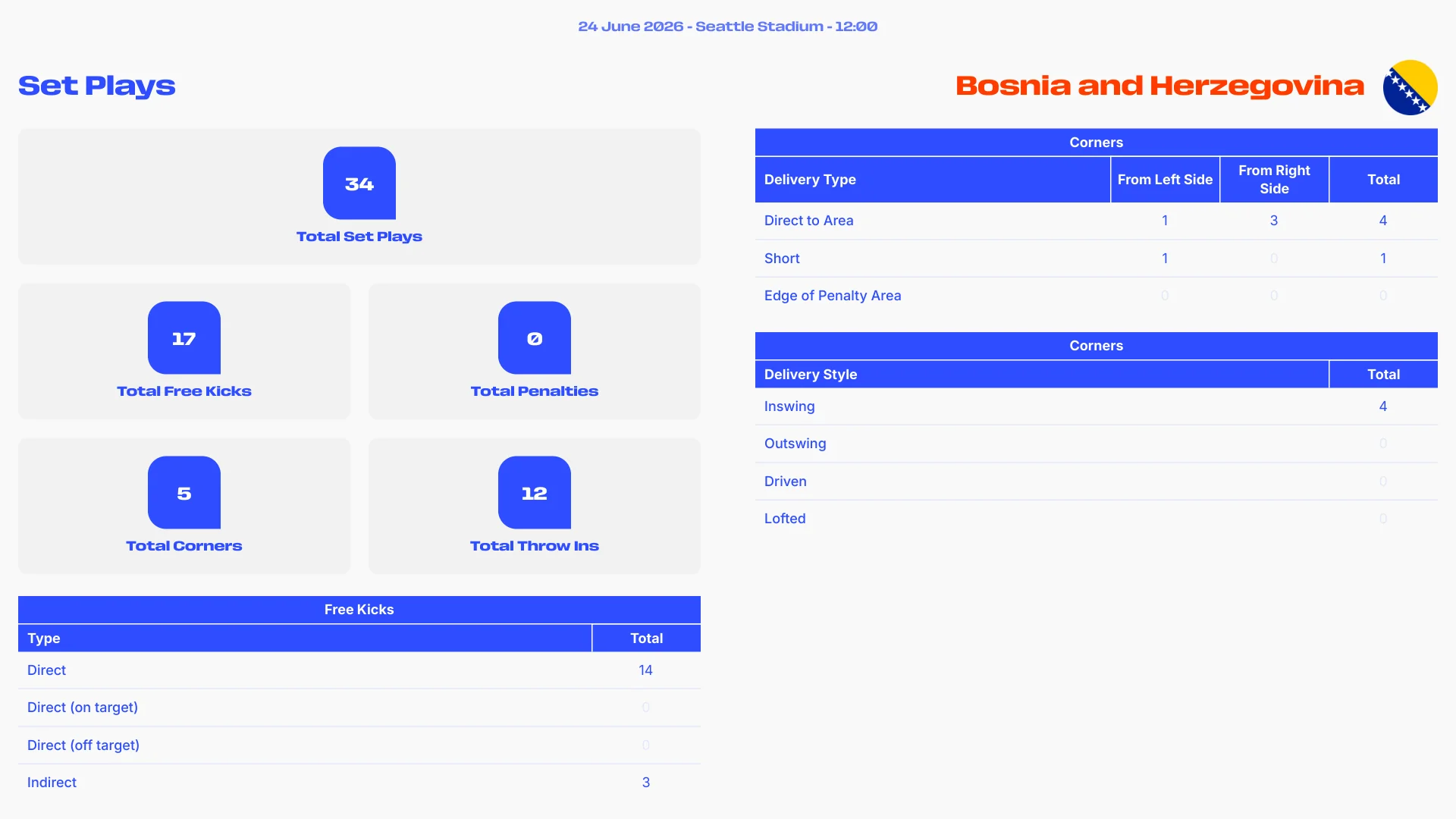Select the 12 Total Throw Ins badge
This screenshot has height=819, width=1456.
[535, 492]
